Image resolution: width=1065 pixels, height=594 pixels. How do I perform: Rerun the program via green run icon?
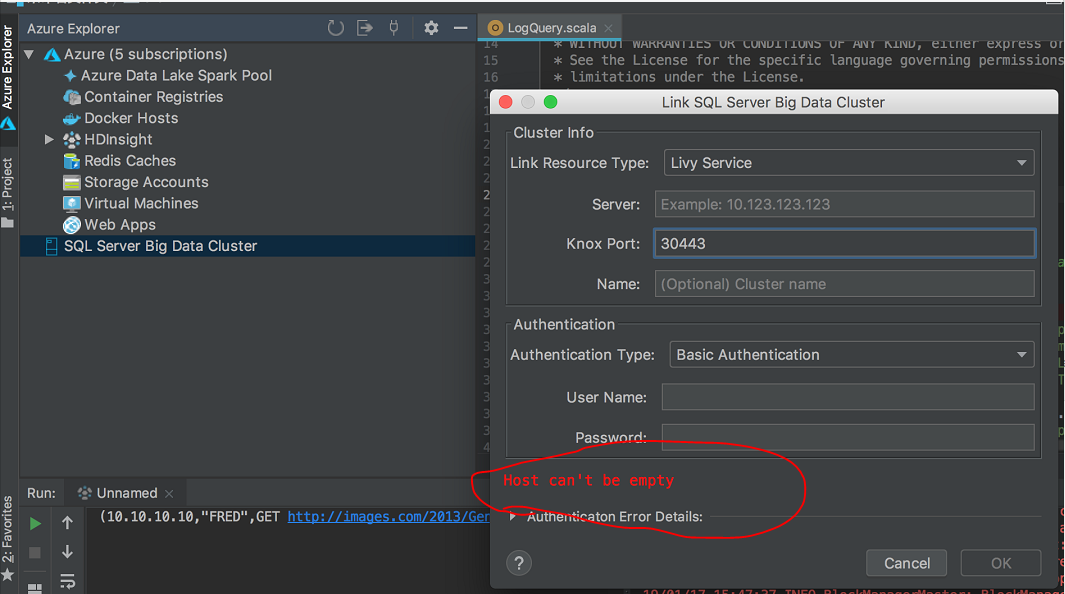(x=33, y=522)
